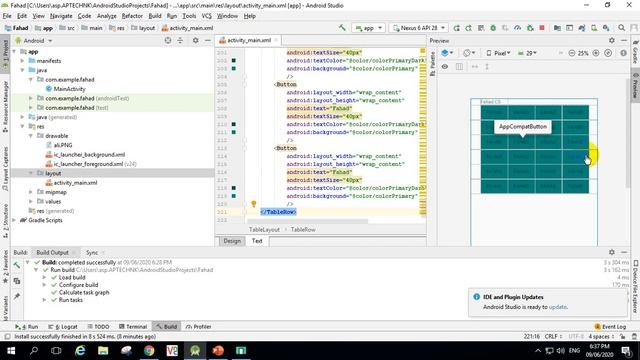Viewport: 640px width, 360px height.
Task: Open the Pixel device dropdown in Preview
Action: click(x=498, y=53)
